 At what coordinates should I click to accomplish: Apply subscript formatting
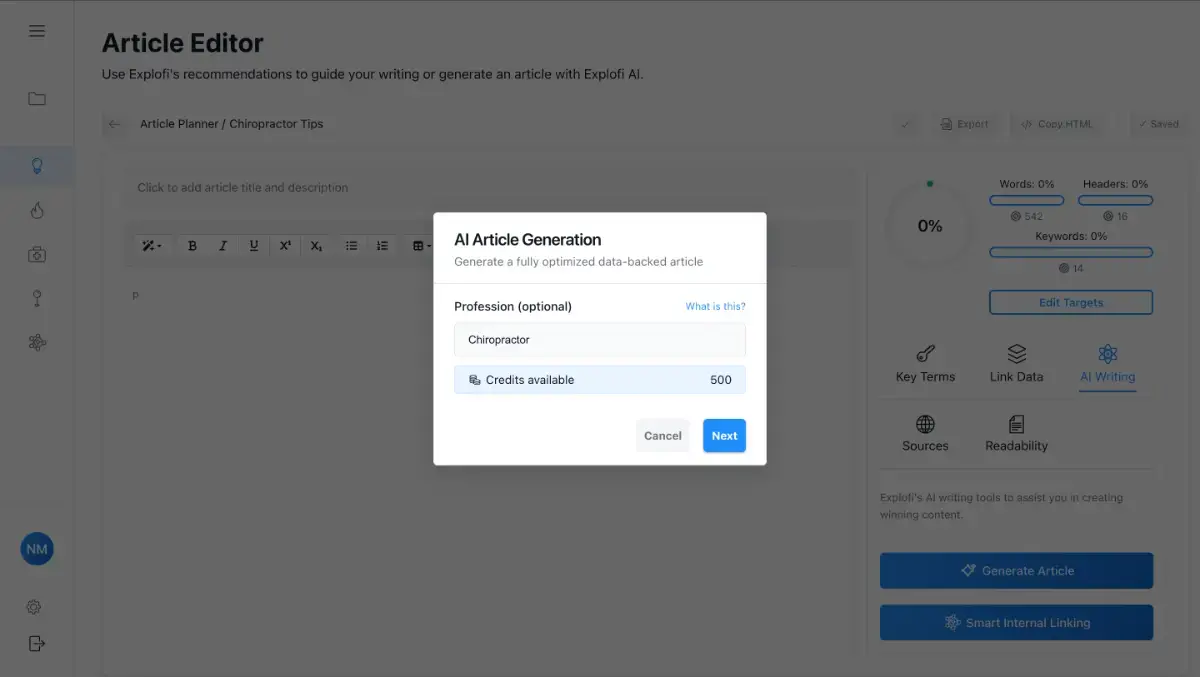(316, 246)
